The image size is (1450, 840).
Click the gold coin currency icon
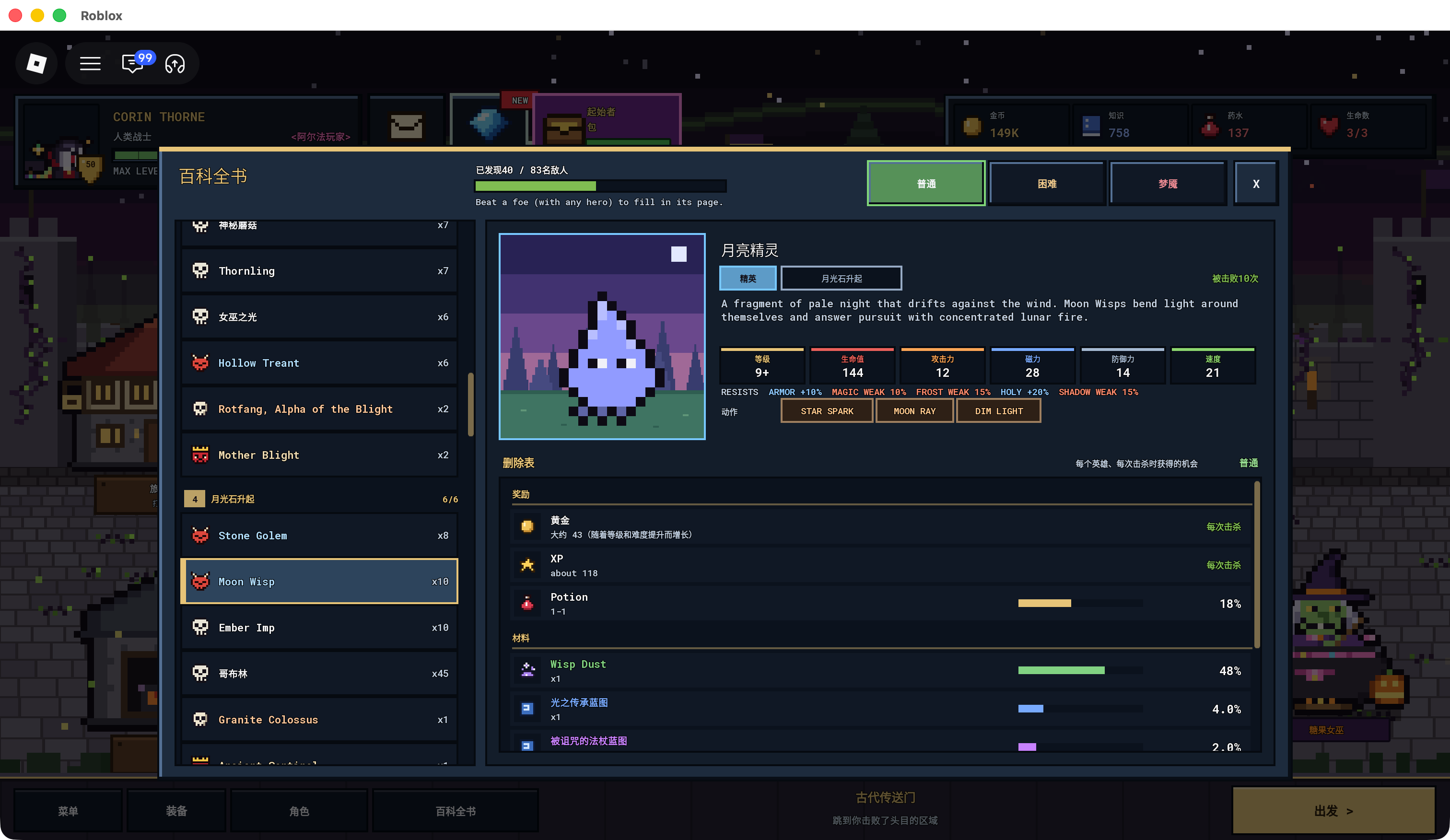971,126
